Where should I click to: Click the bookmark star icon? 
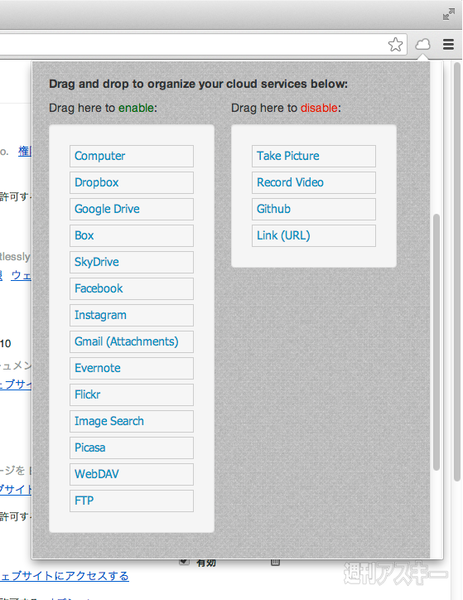395,44
